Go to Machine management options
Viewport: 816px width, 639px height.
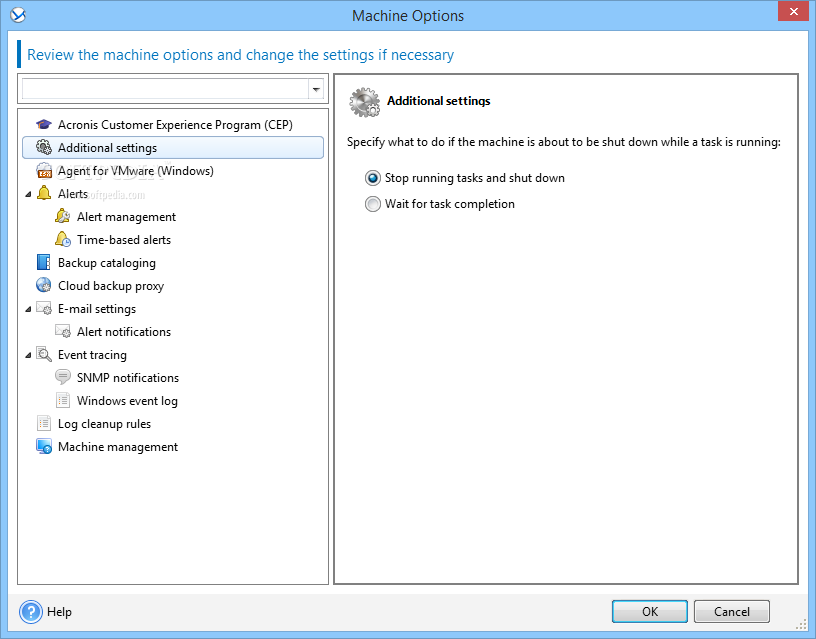tap(118, 446)
